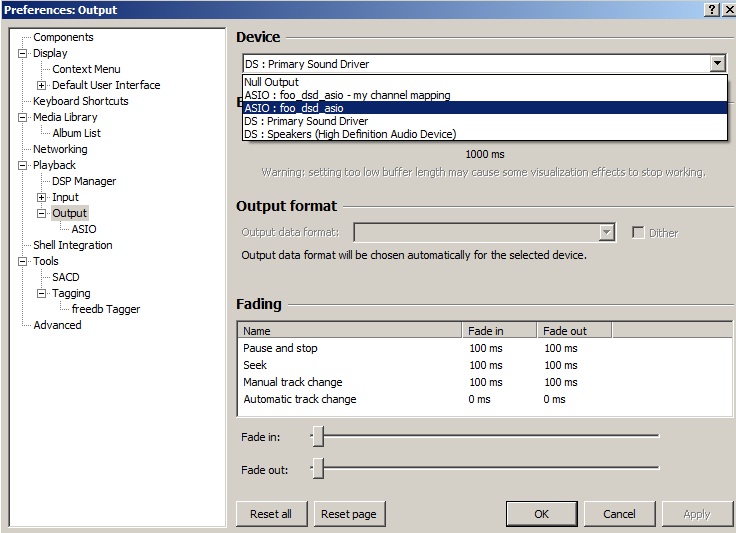
Task: Expand the Input tree node
Action: (42, 197)
